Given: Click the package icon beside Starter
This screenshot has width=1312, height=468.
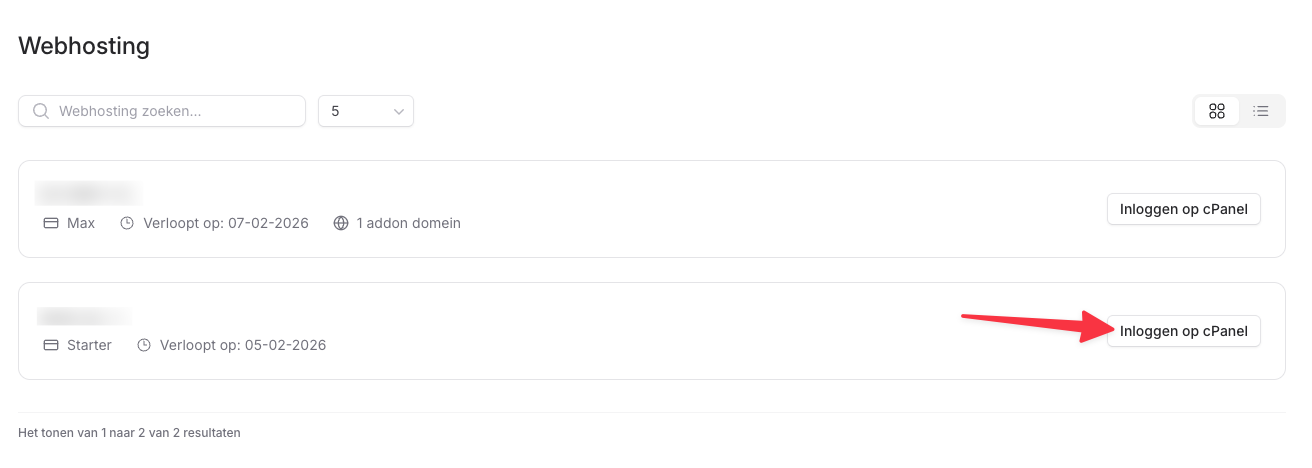Looking at the screenshot, I should pyautogui.click(x=51, y=345).
